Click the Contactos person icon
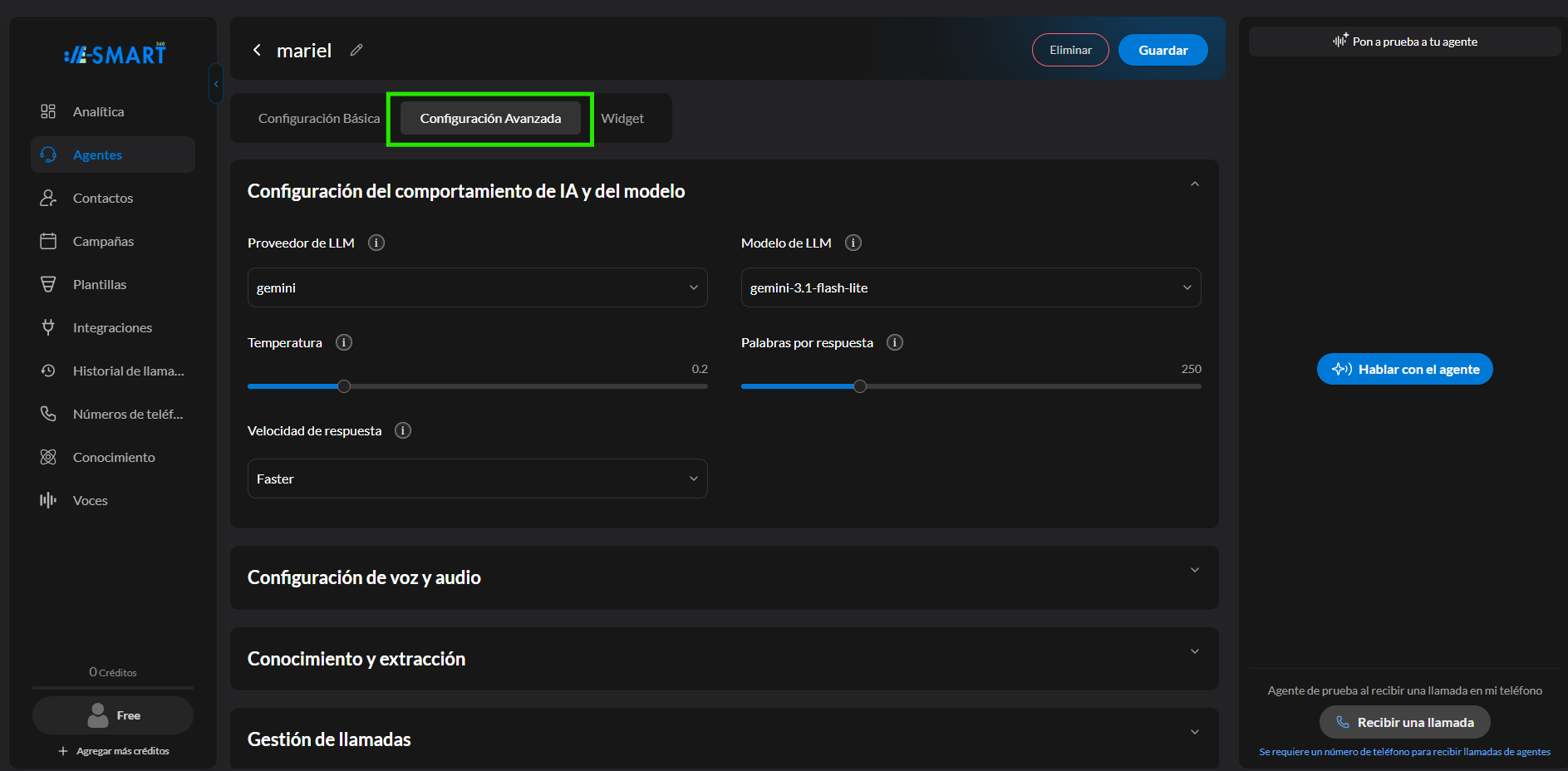This screenshot has width=1568, height=771. [x=48, y=198]
